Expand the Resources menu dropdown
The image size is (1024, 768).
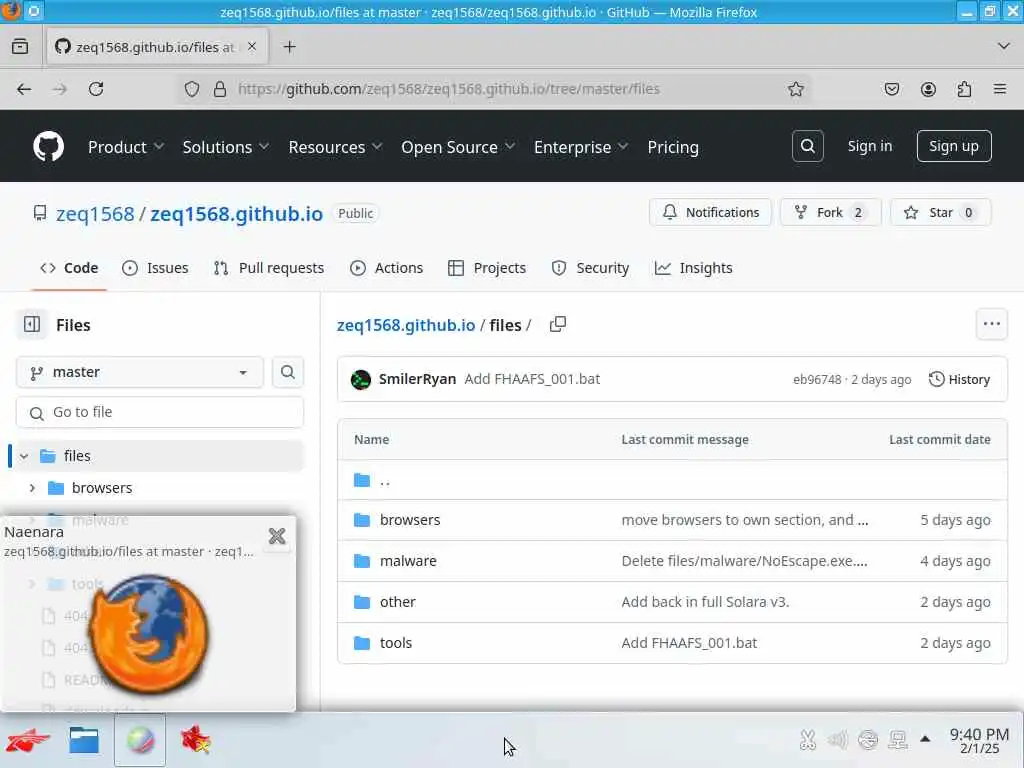tap(335, 147)
